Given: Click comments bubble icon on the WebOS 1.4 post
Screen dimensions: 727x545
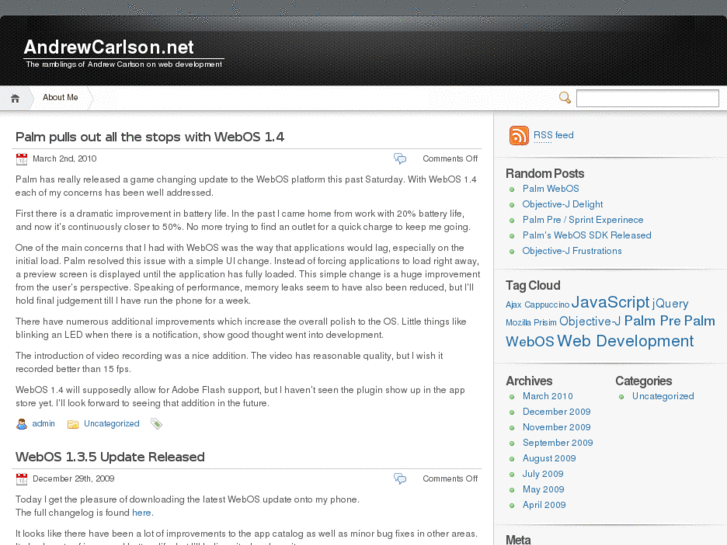Looking at the screenshot, I should 400,159.
